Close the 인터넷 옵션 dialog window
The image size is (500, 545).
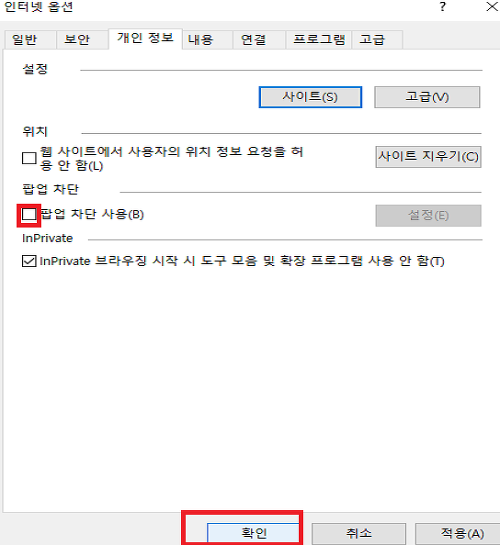click(x=492, y=6)
